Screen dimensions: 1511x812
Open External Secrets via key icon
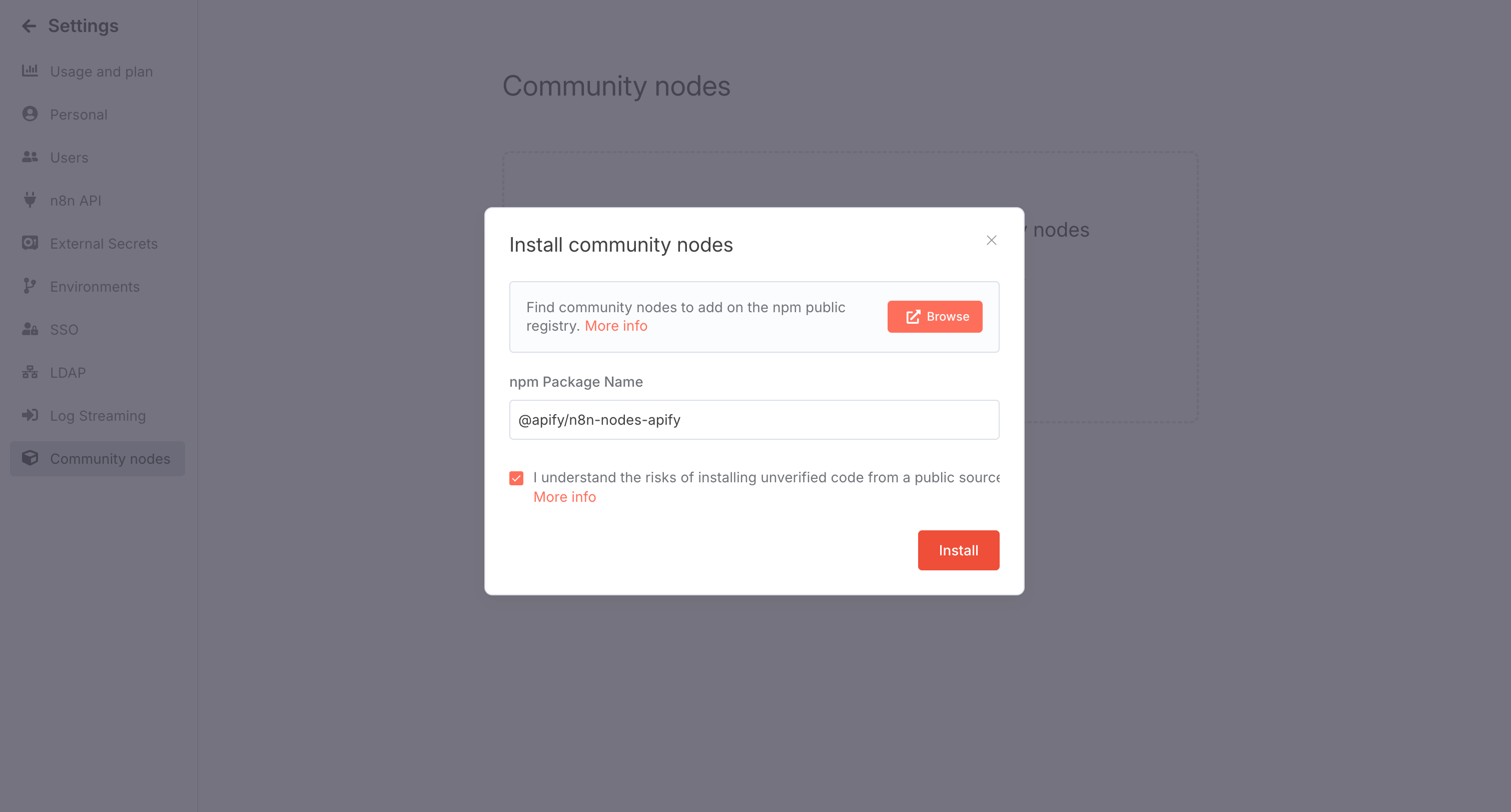(30, 243)
